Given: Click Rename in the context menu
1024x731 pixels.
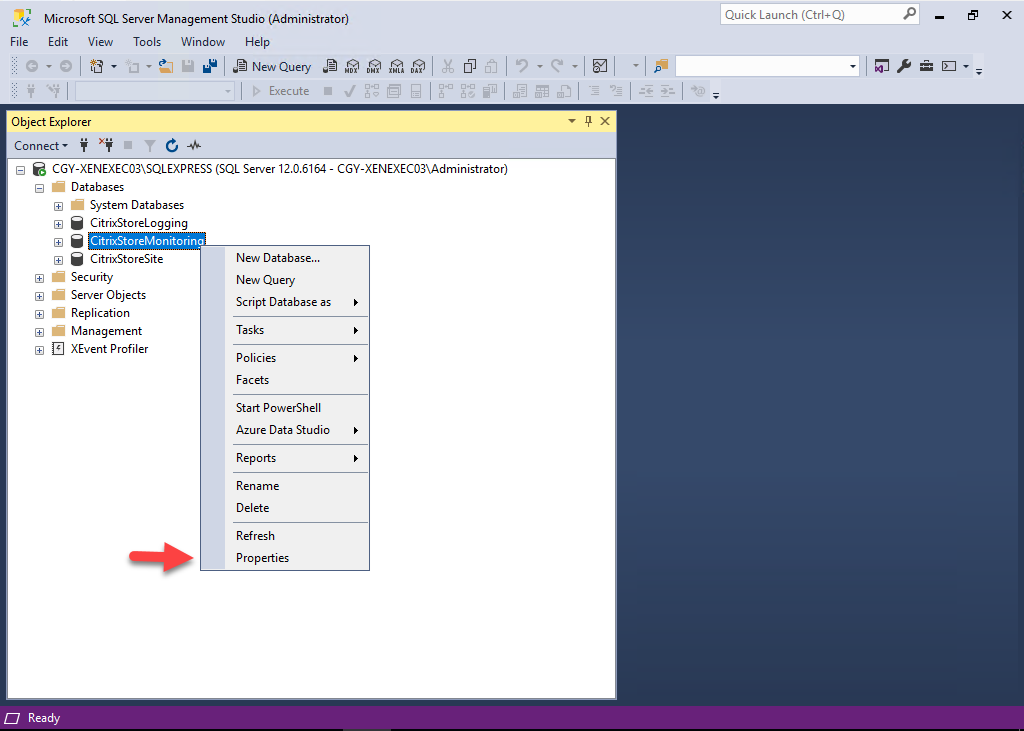Looking at the screenshot, I should tap(285, 486).
